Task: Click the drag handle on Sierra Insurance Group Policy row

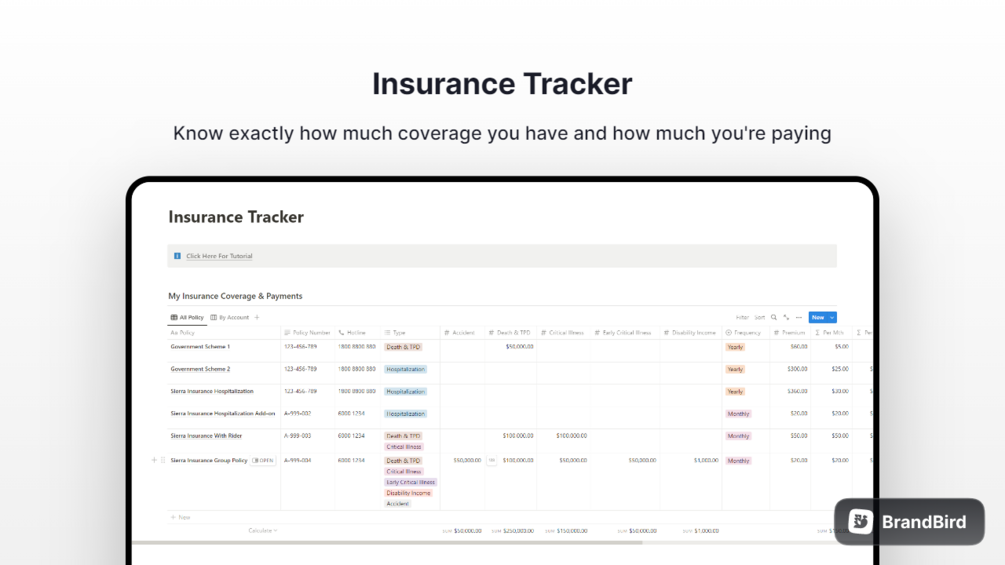Action: pos(163,461)
